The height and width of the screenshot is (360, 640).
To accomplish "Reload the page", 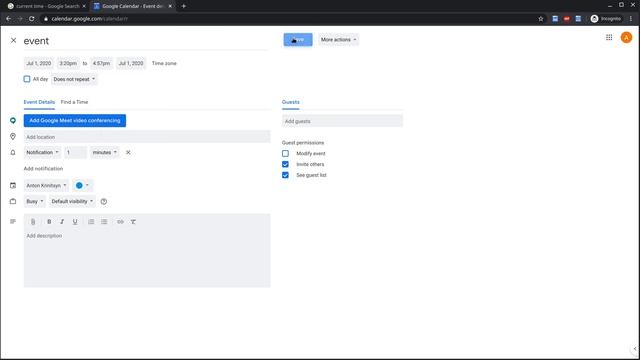I will click(31, 19).
